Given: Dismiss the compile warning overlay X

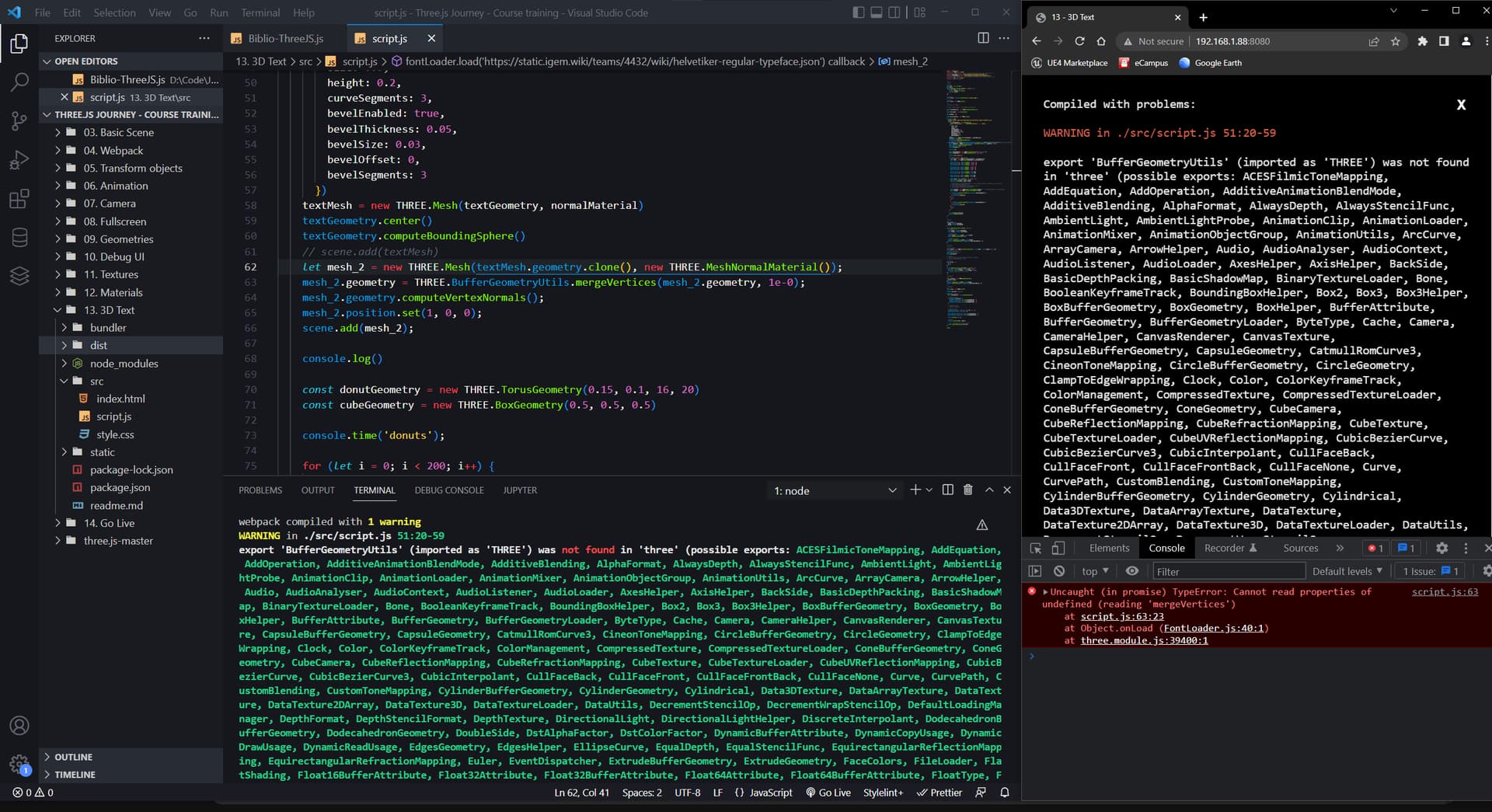Looking at the screenshot, I should click(1461, 105).
